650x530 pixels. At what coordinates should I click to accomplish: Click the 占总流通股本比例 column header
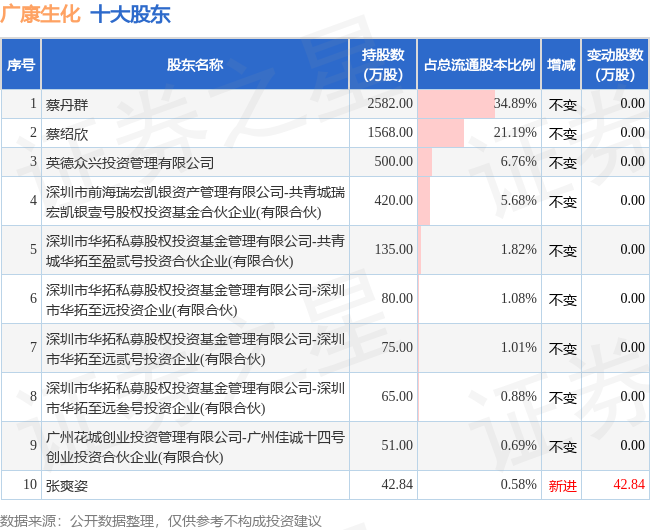(479, 65)
